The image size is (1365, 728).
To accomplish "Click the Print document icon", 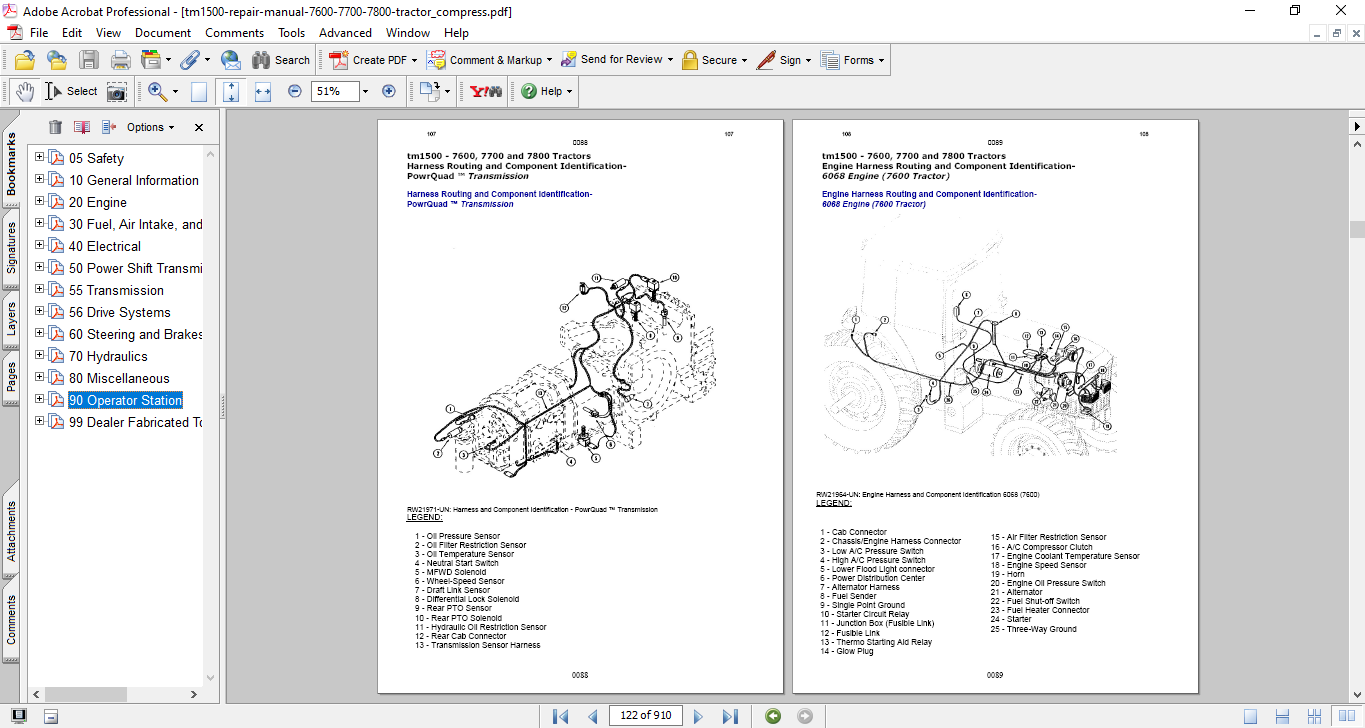I will tap(120, 59).
